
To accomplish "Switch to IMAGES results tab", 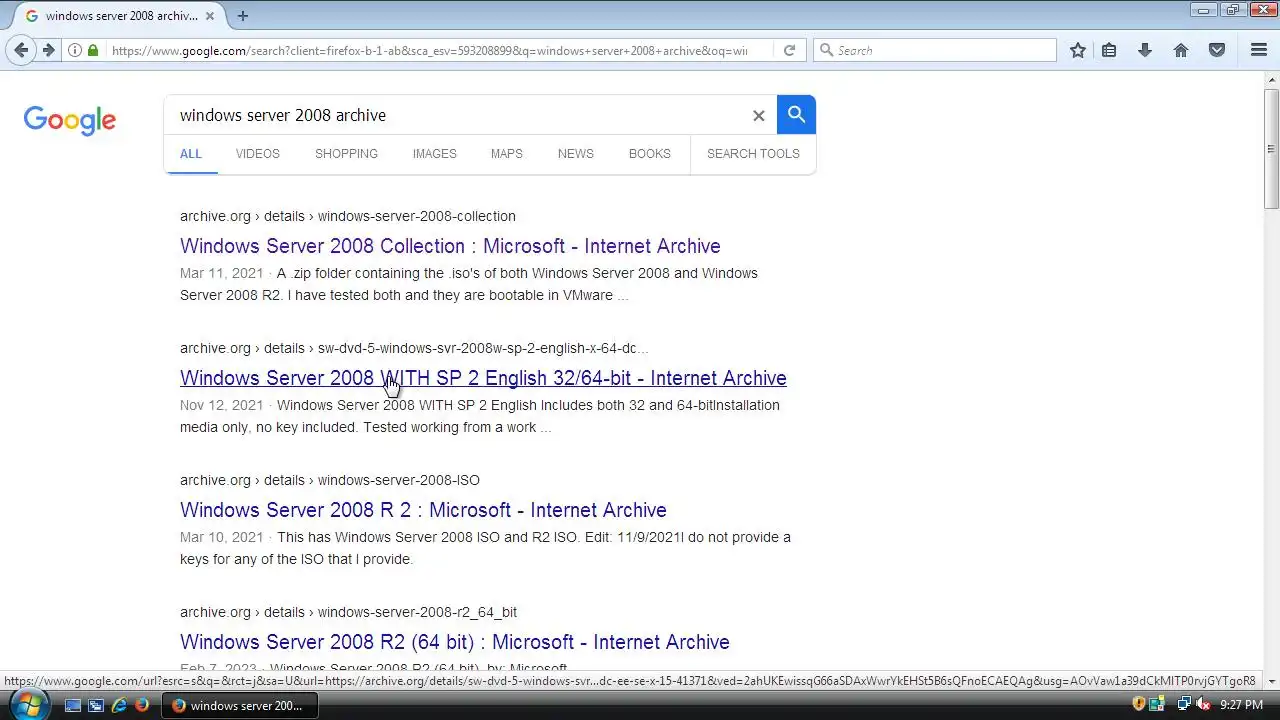I will (x=434, y=154).
